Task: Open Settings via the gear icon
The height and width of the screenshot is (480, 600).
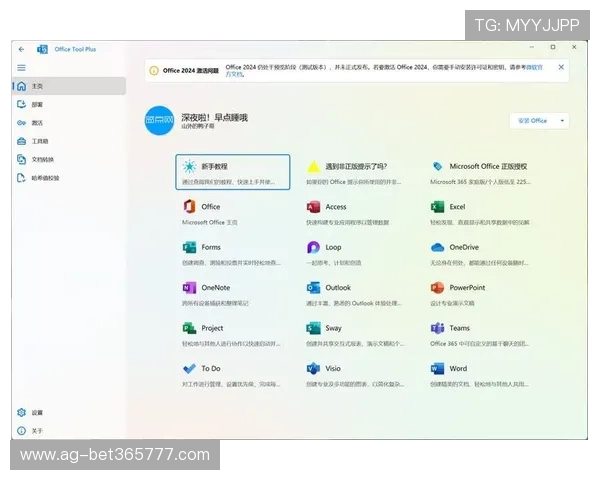Action: (22, 412)
